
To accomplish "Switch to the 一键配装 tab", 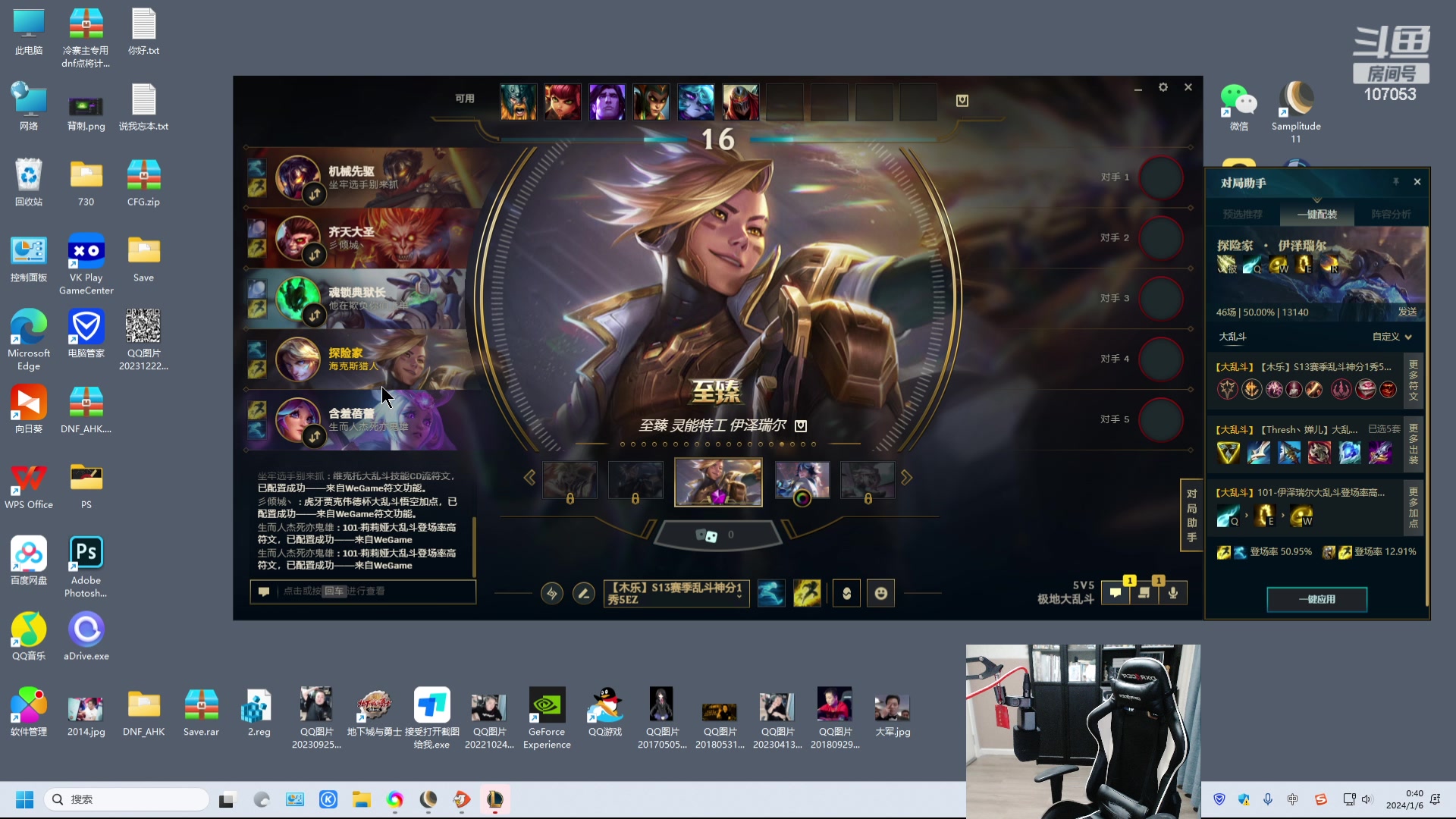I will click(x=1317, y=215).
